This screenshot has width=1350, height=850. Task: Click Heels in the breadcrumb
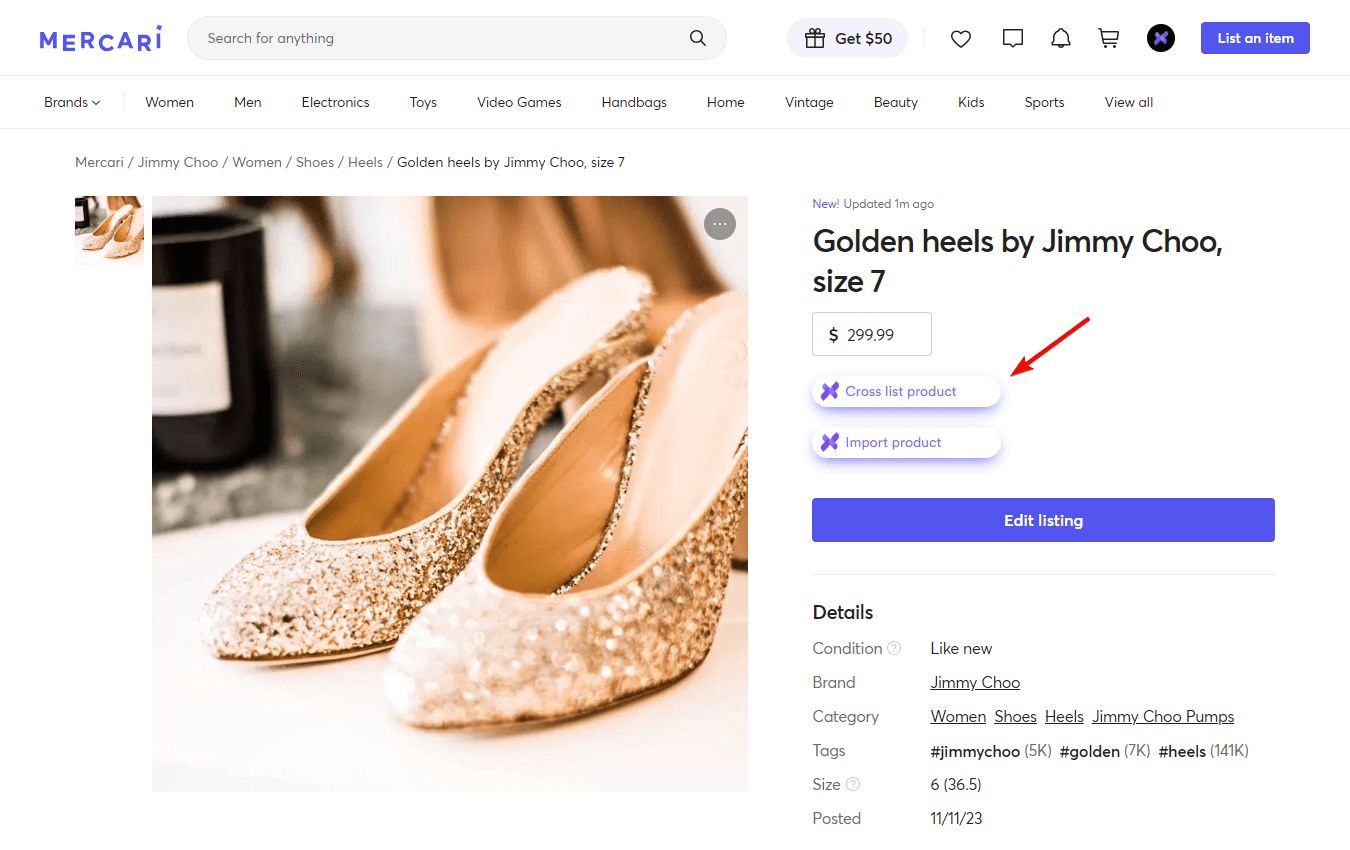pos(365,162)
